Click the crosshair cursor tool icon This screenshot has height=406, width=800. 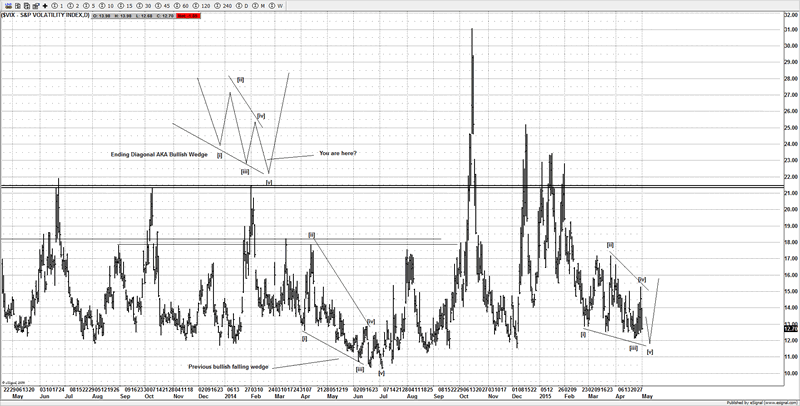coord(45,6)
